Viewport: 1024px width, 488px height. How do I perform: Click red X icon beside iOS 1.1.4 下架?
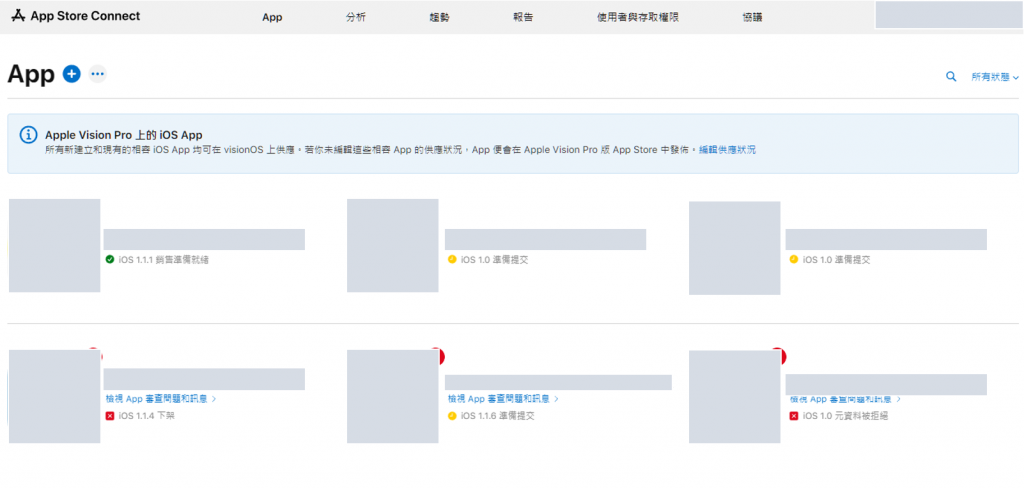click(x=110, y=415)
